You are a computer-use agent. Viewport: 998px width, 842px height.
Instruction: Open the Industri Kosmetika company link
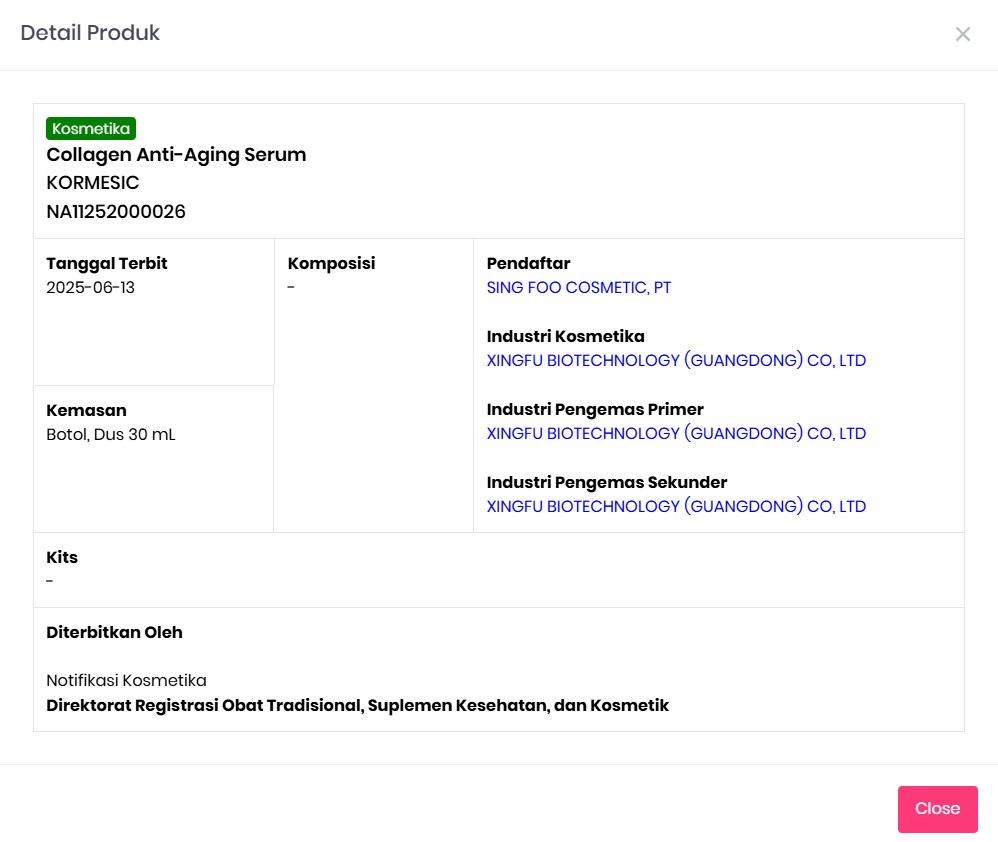click(676, 360)
